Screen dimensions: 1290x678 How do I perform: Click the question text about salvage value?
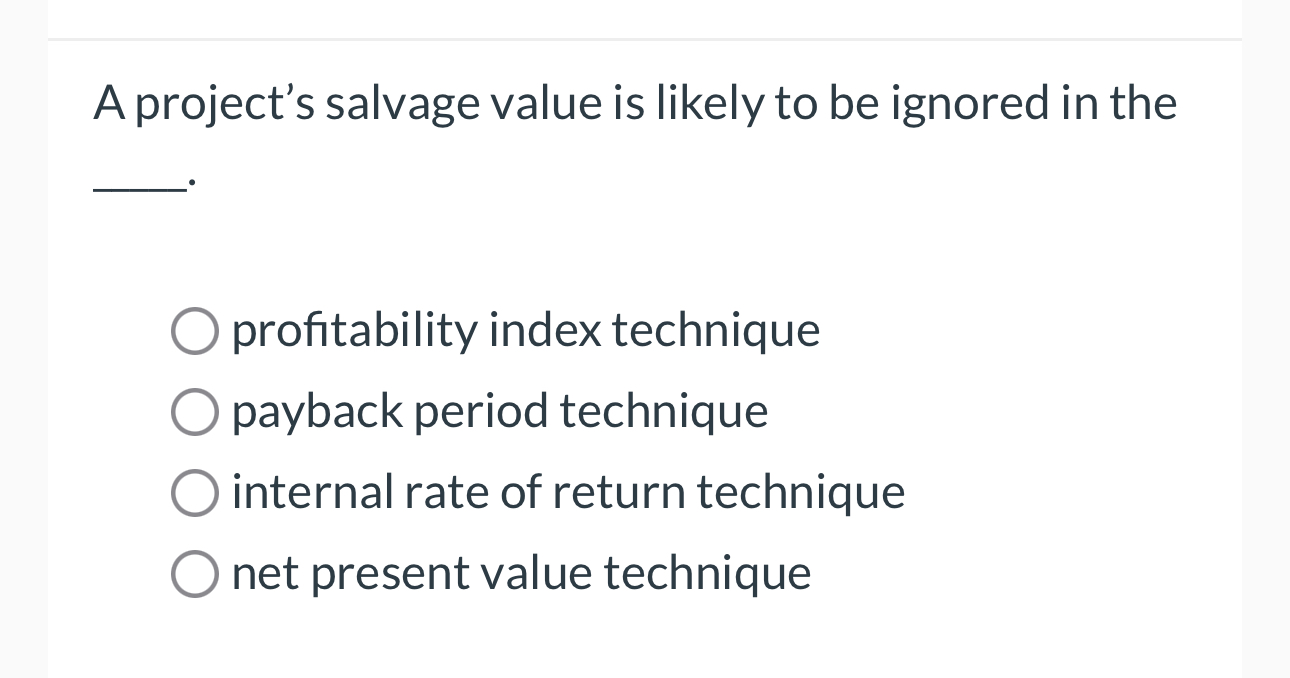(x=634, y=102)
